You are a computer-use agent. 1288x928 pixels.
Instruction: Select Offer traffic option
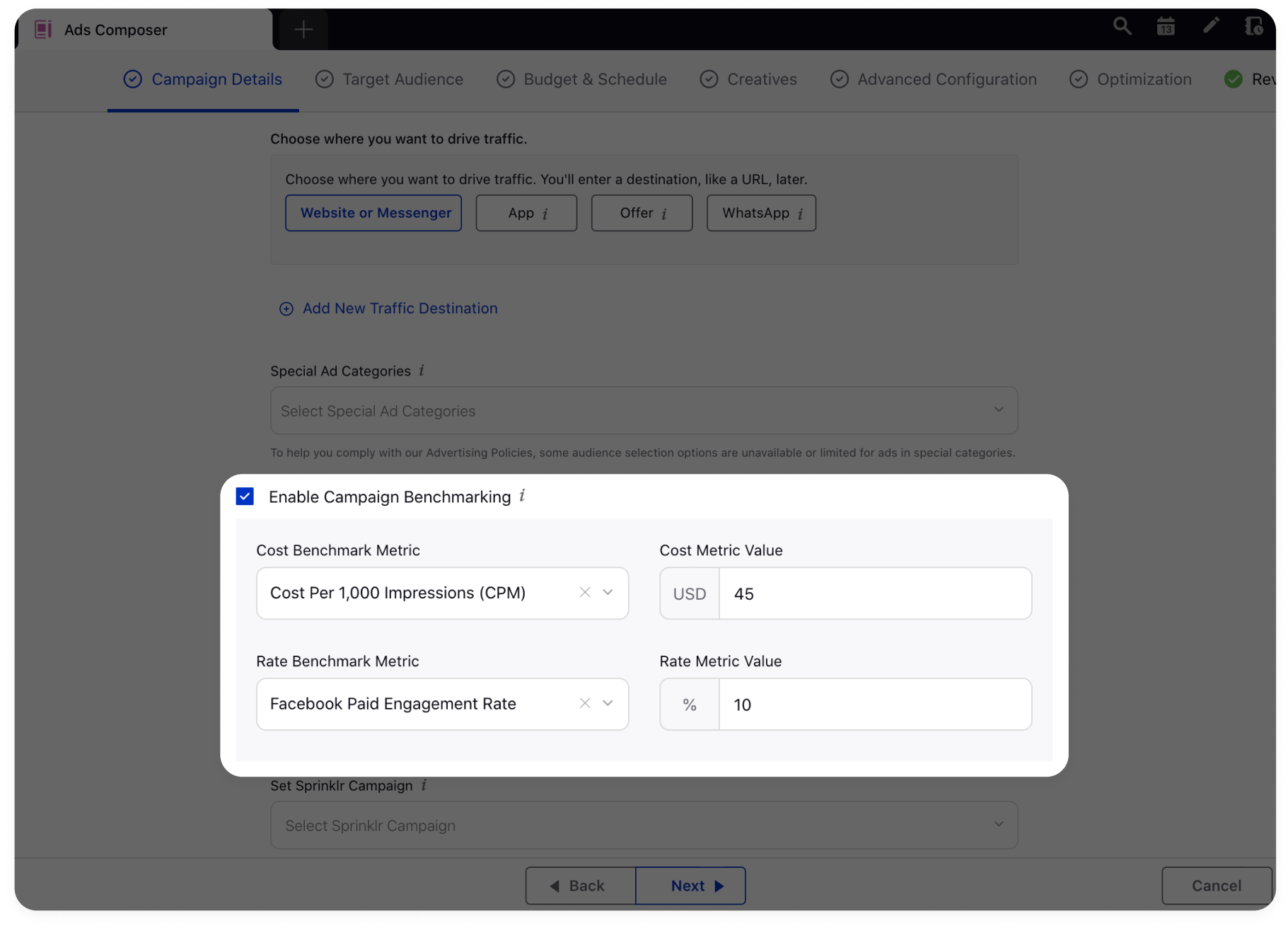[642, 213]
